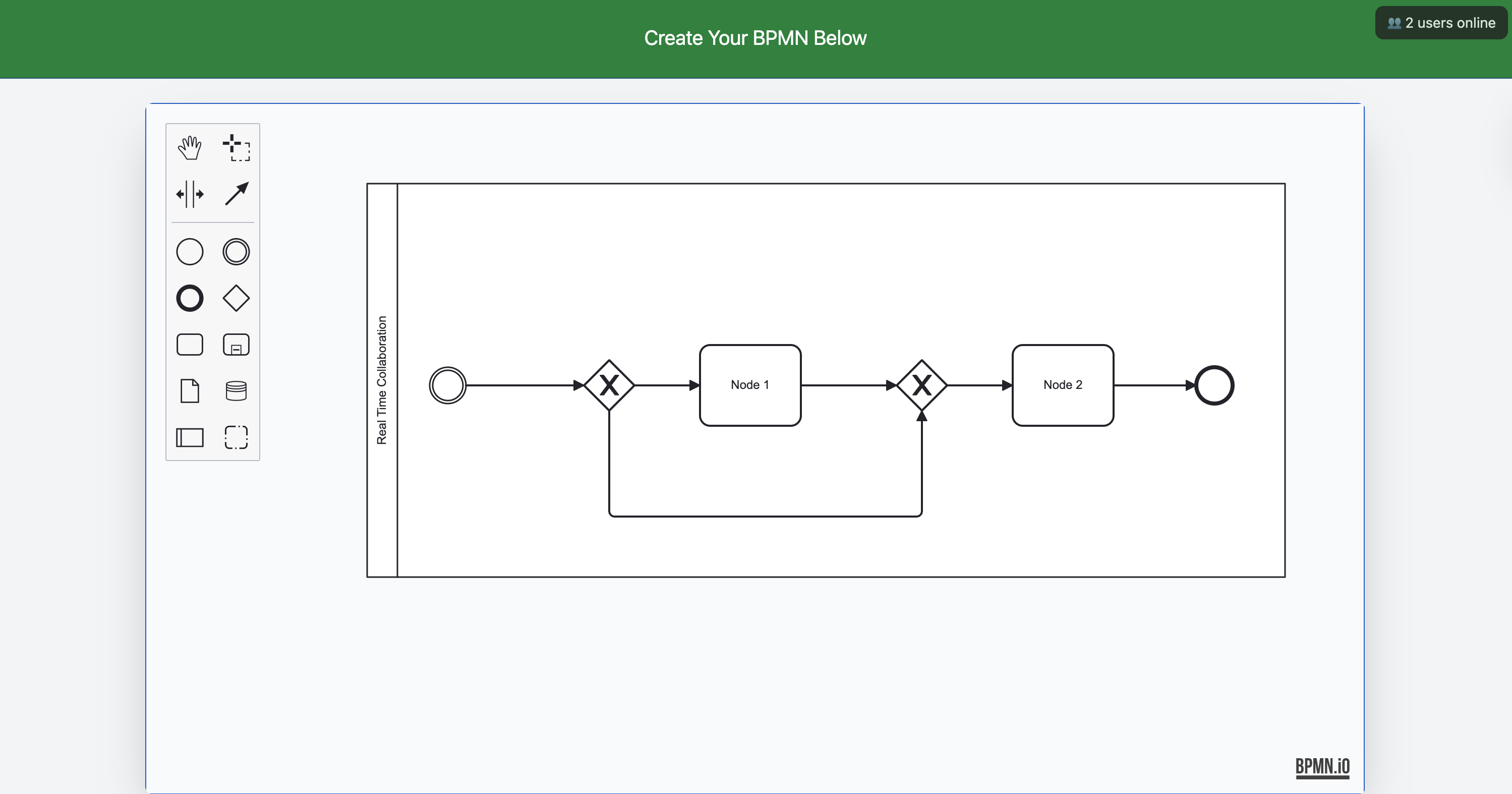
Task: Pick the data object from palette
Action: tap(190, 391)
